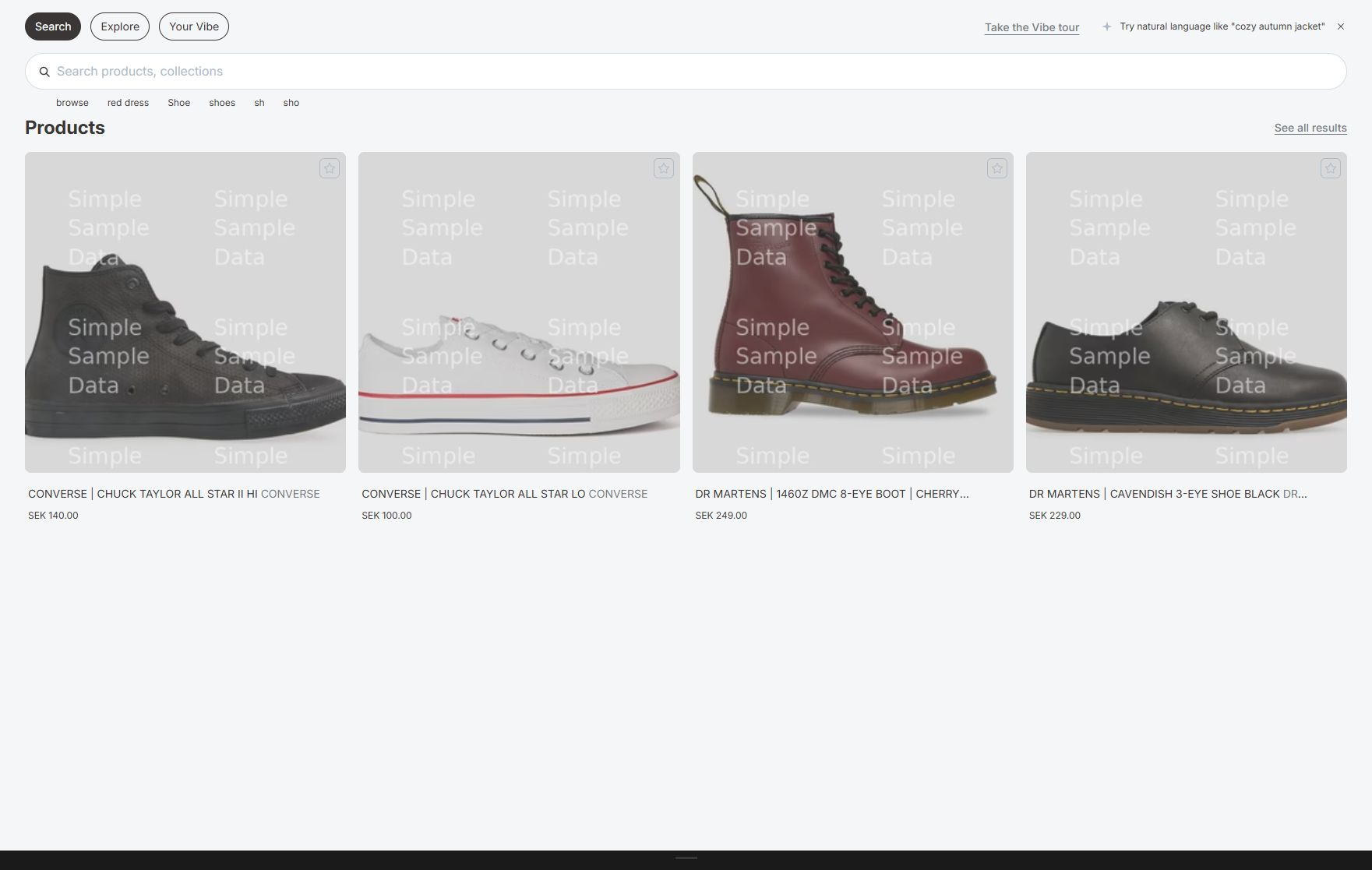Select the 'shoes' recent search
This screenshot has height=870, width=1372.
(222, 103)
